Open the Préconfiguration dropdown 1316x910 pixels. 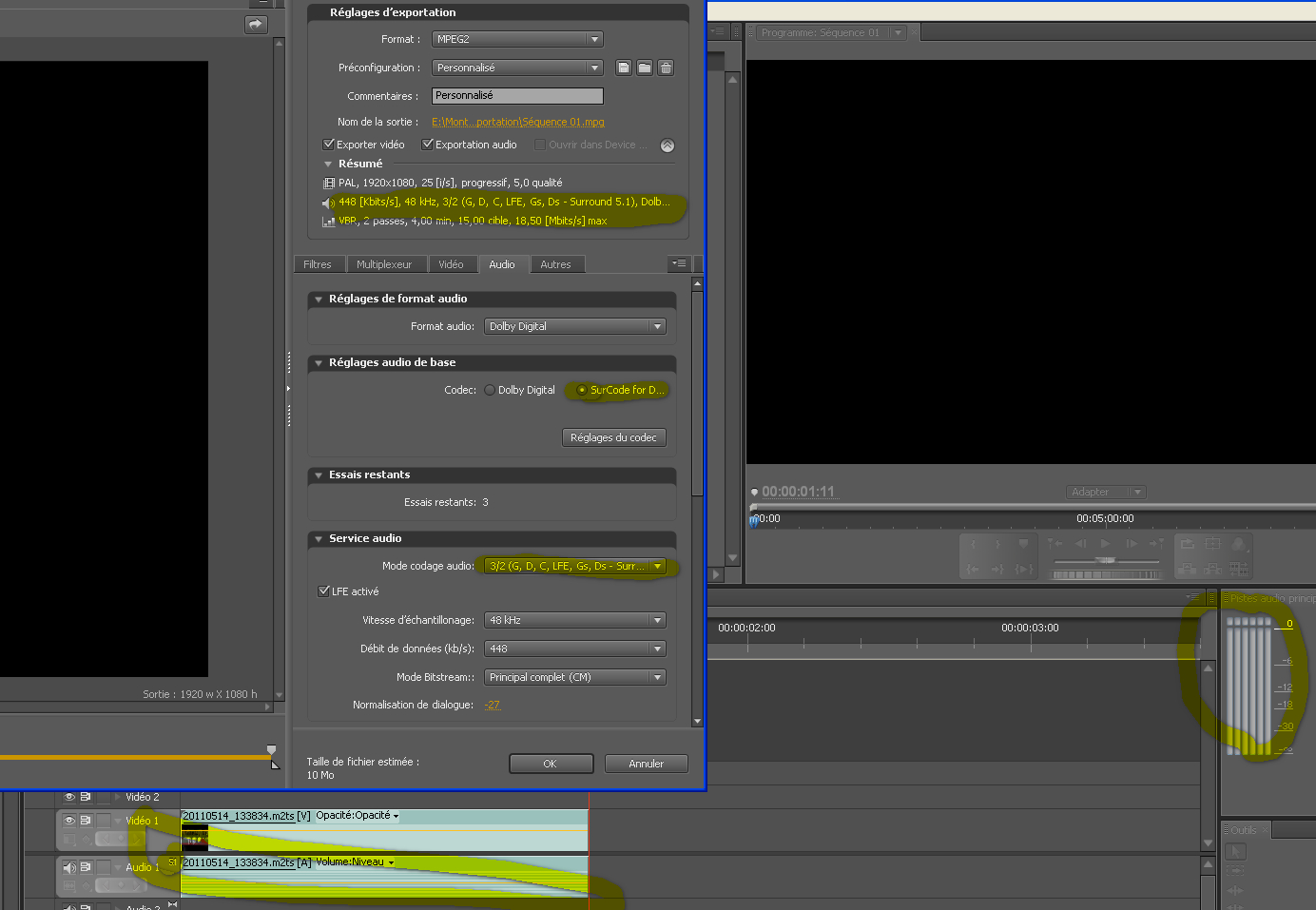pos(517,68)
